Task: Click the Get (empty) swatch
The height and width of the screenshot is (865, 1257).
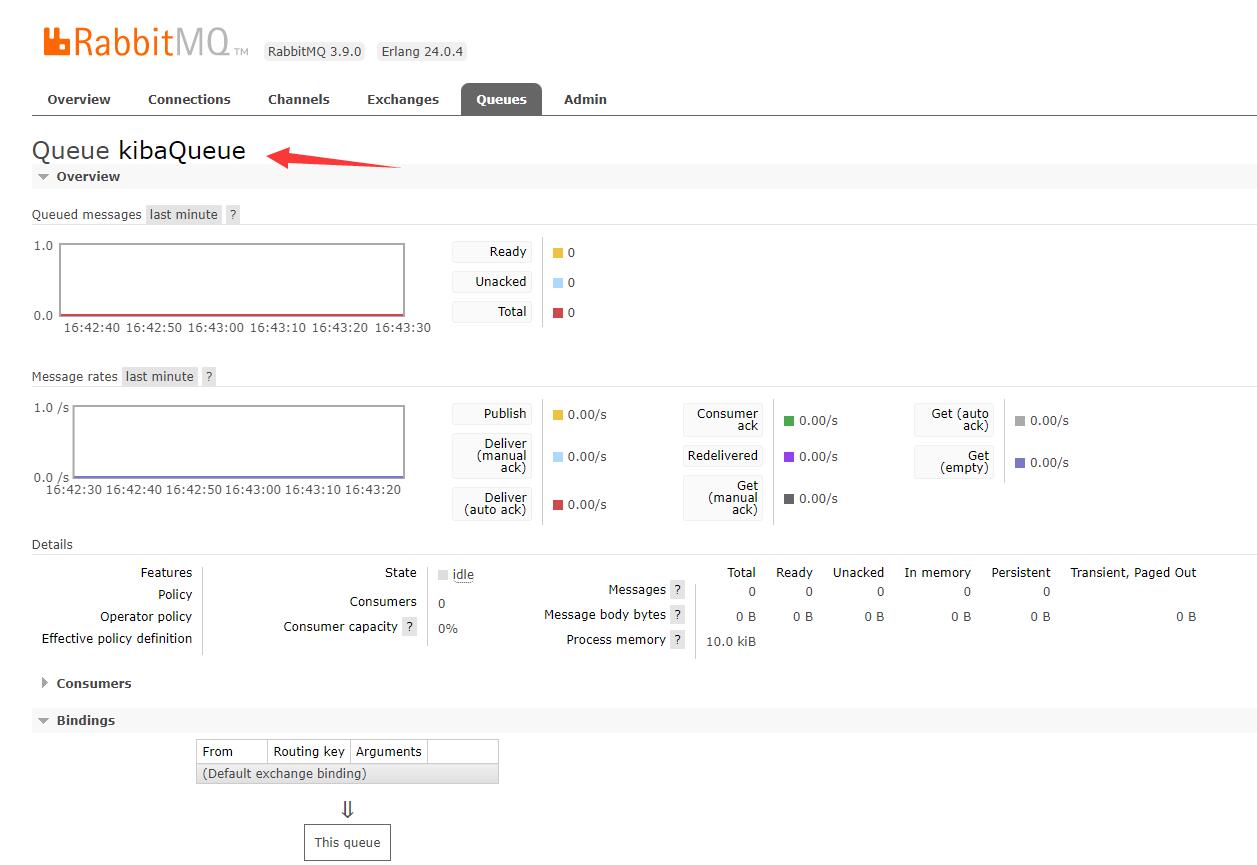Action: [1020, 463]
